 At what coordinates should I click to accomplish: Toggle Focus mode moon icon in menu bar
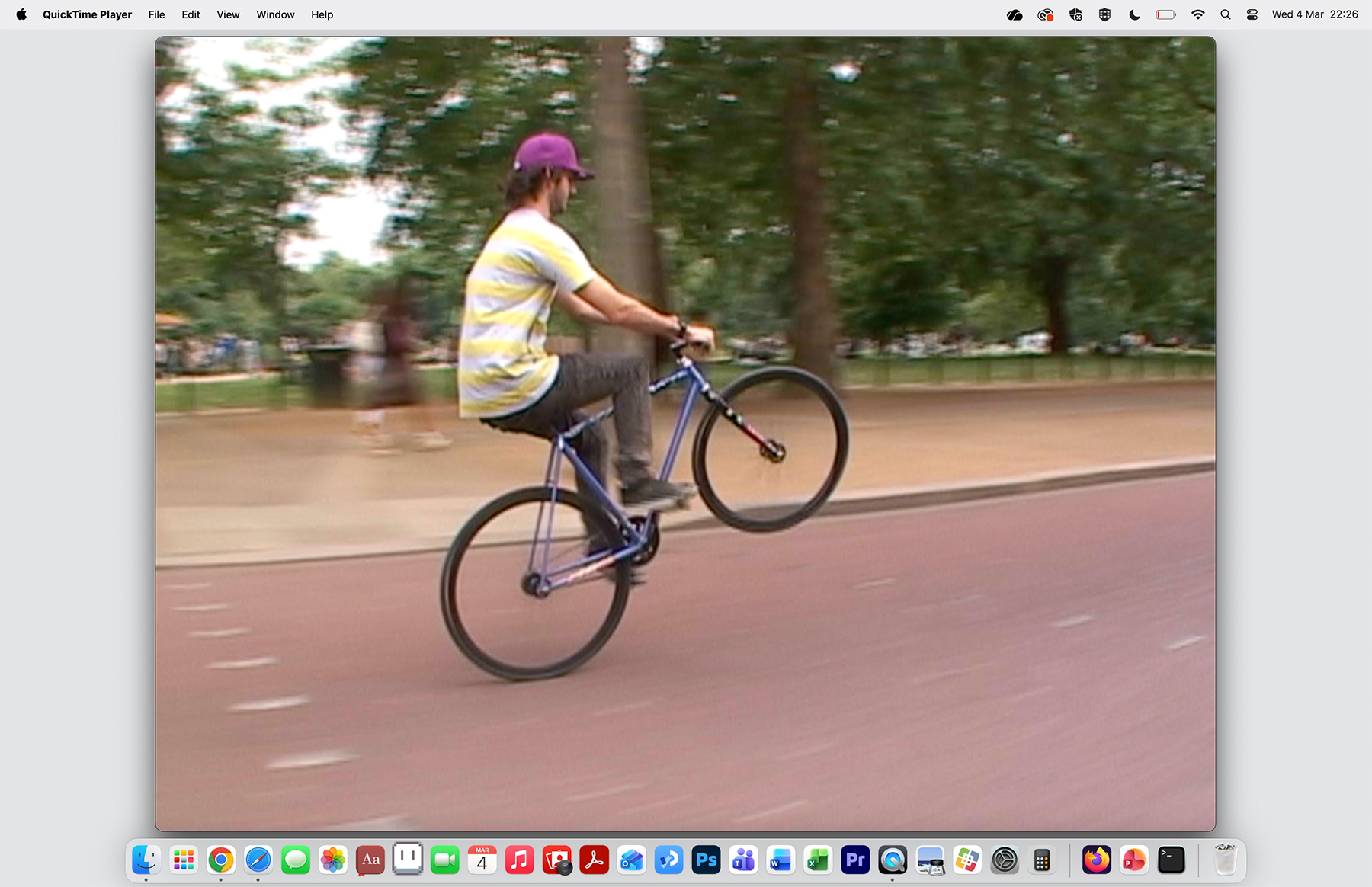(x=1134, y=14)
